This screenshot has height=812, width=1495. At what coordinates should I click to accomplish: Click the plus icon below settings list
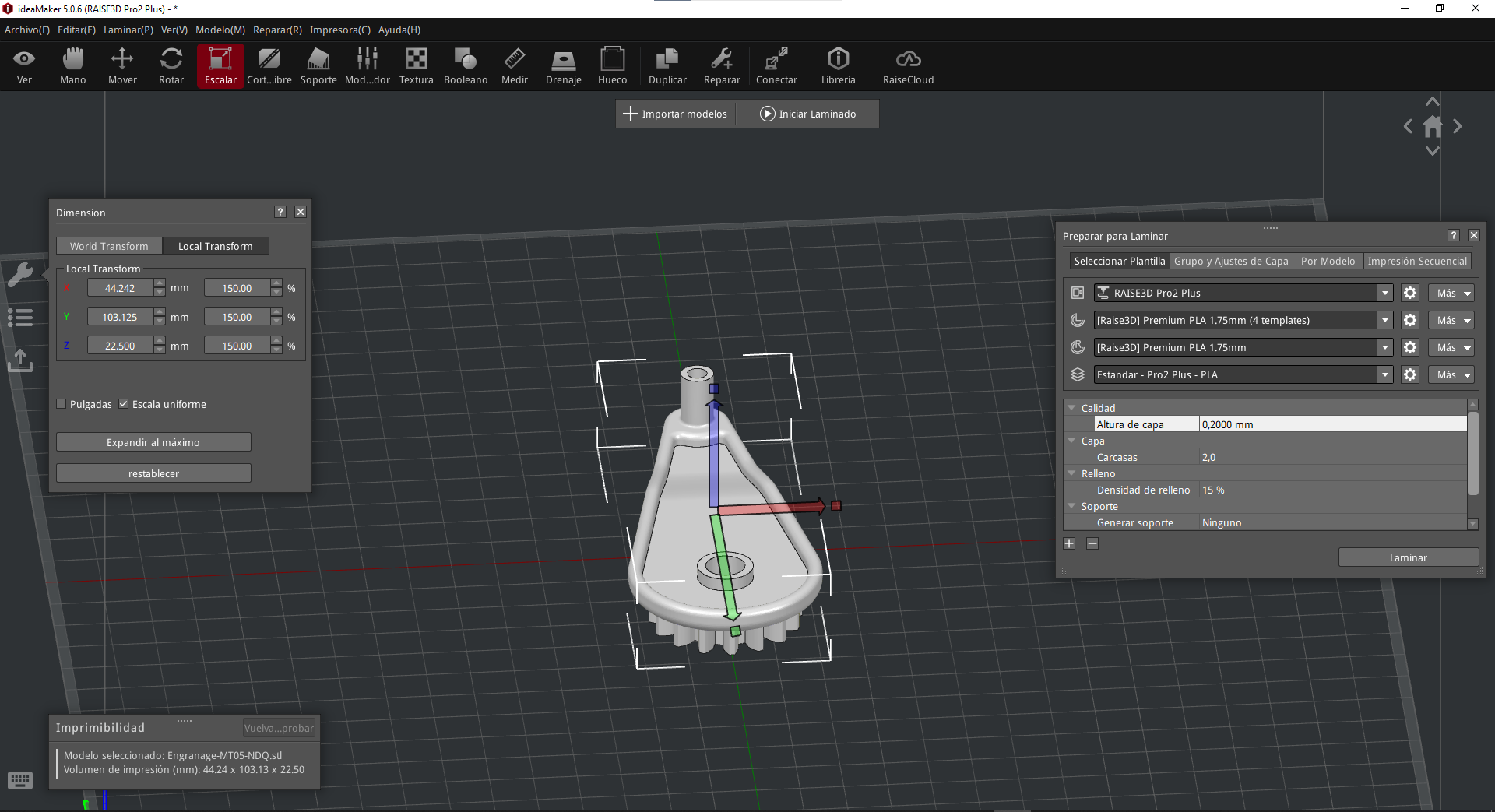coord(1069,543)
